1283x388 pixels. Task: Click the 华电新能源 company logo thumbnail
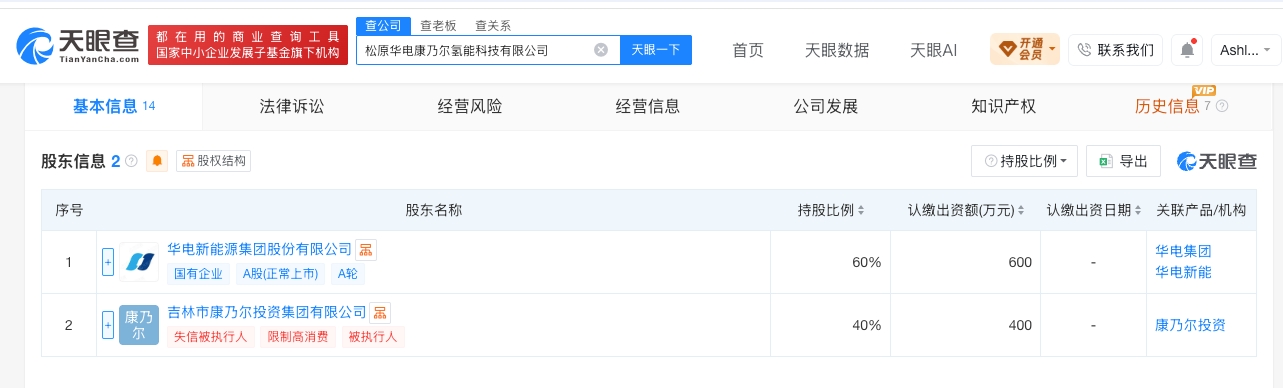click(x=139, y=262)
